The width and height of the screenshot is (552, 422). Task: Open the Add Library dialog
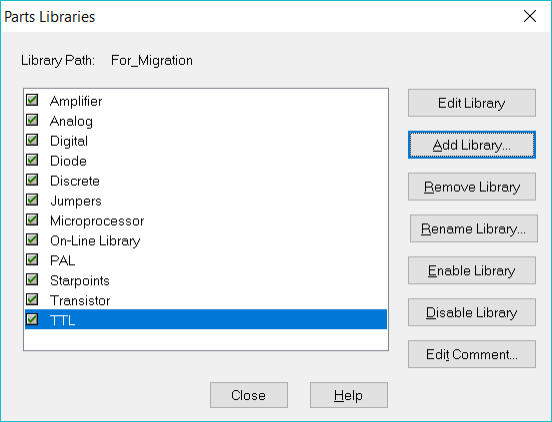(472, 145)
